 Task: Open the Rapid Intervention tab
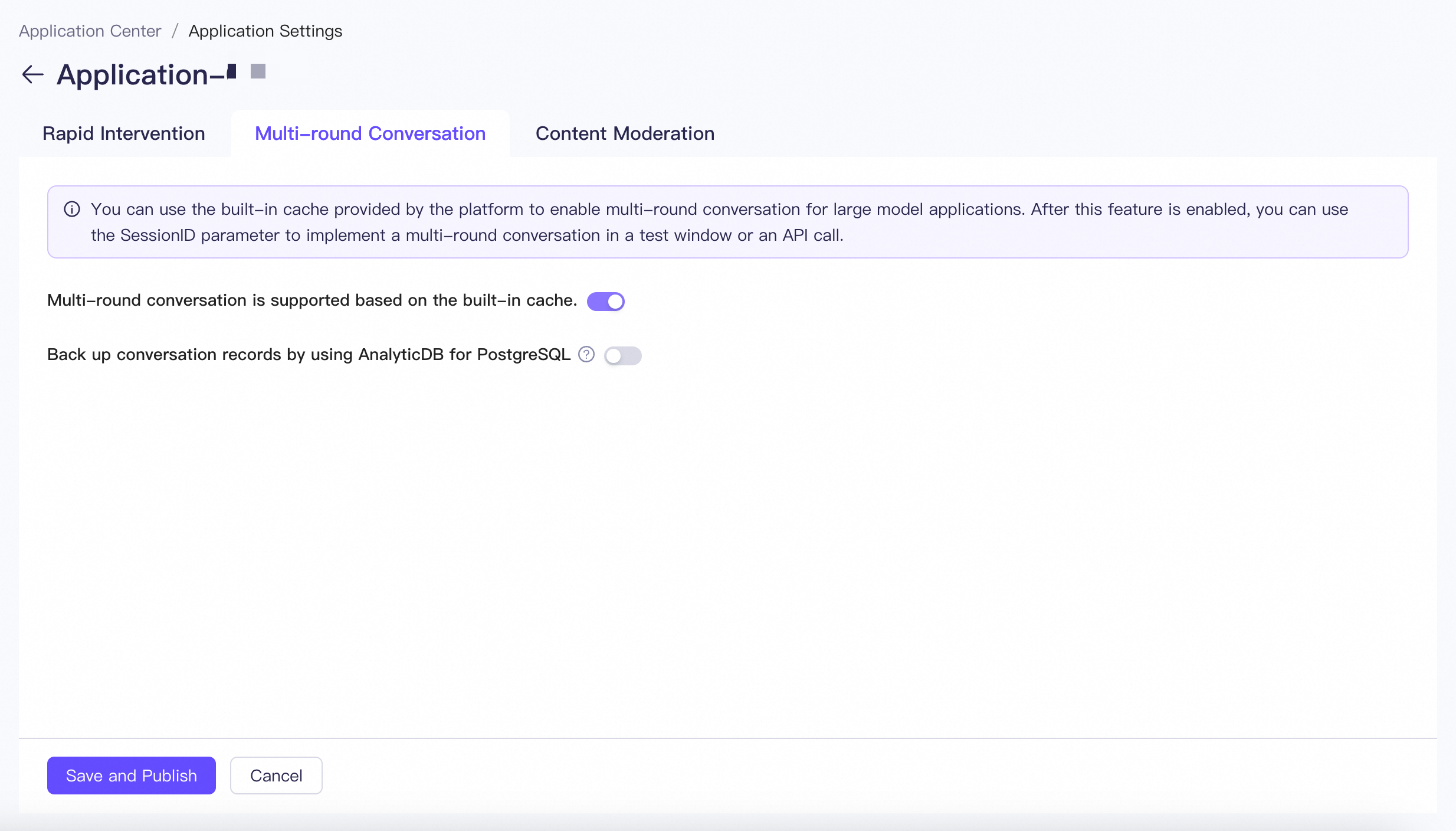coord(124,133)
